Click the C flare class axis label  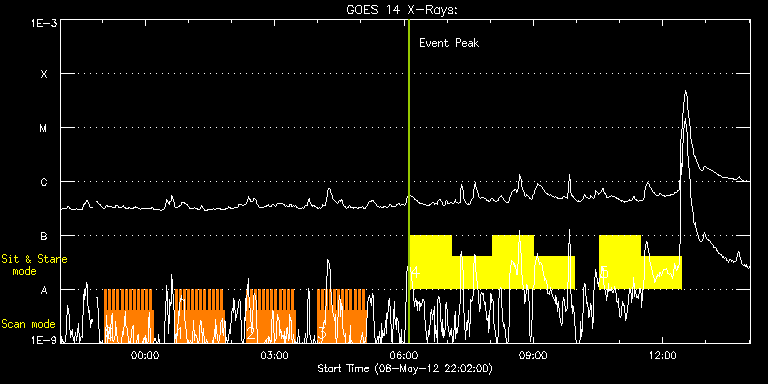tap(44, 182)
